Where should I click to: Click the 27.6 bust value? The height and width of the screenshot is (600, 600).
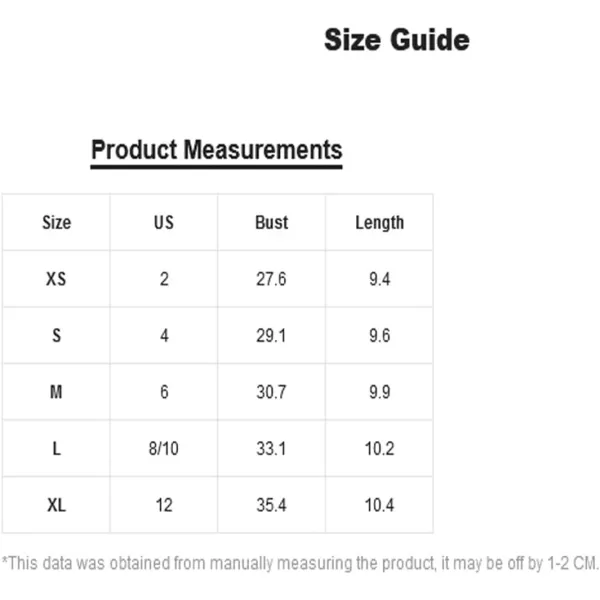[271, 279]
